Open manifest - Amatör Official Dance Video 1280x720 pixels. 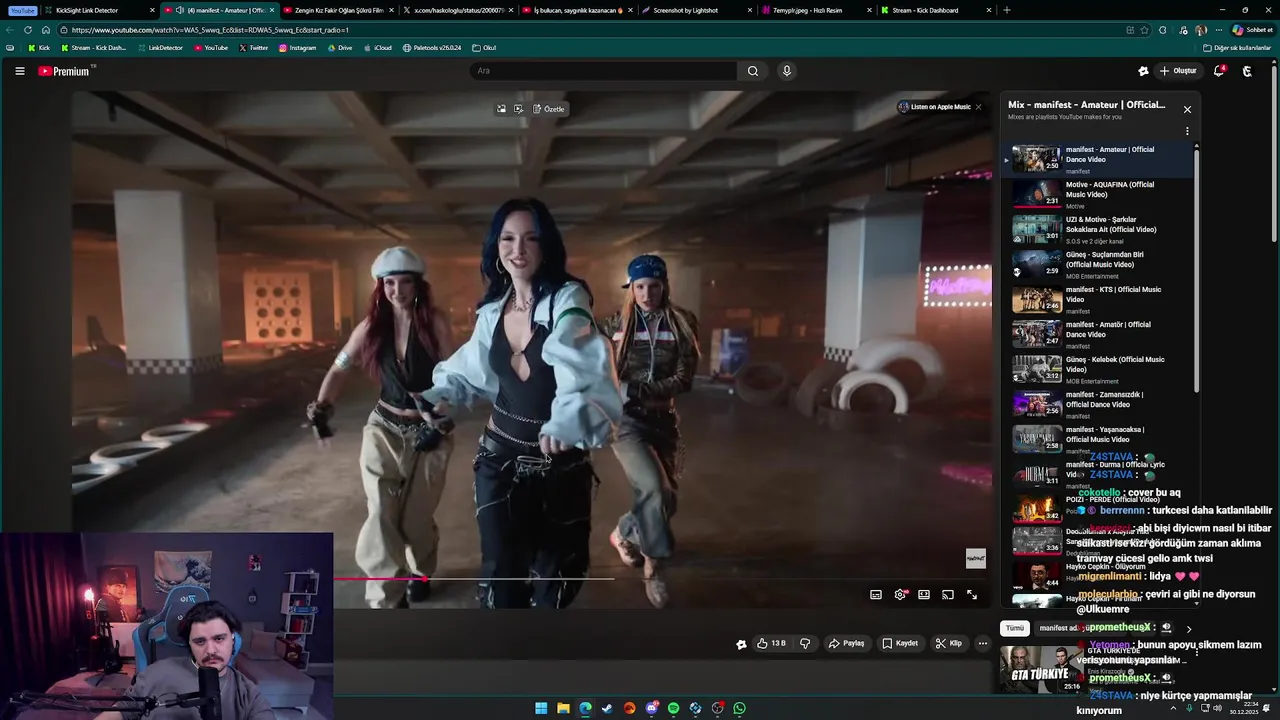(1098, 334)
